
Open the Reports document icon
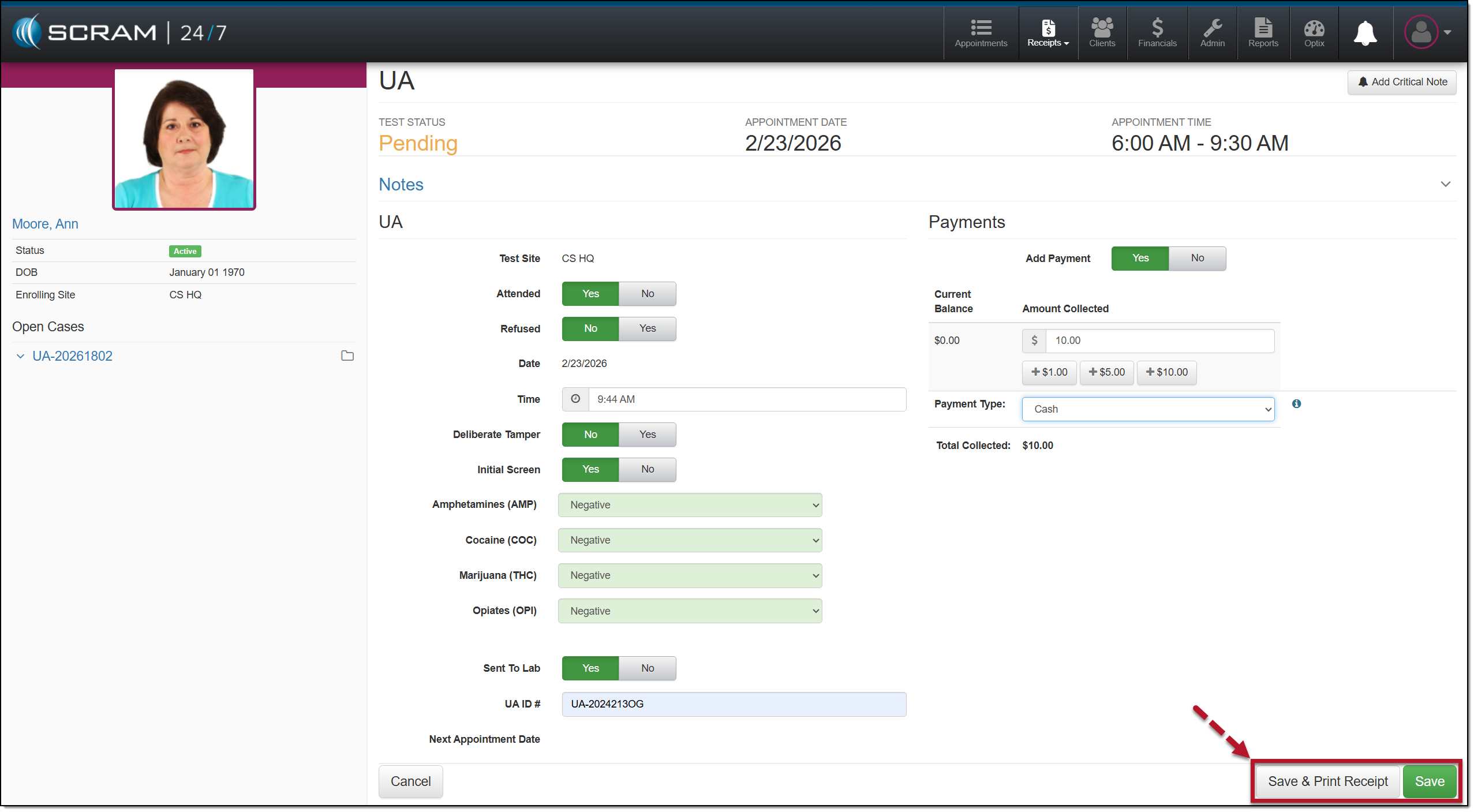coord(1263,33)
